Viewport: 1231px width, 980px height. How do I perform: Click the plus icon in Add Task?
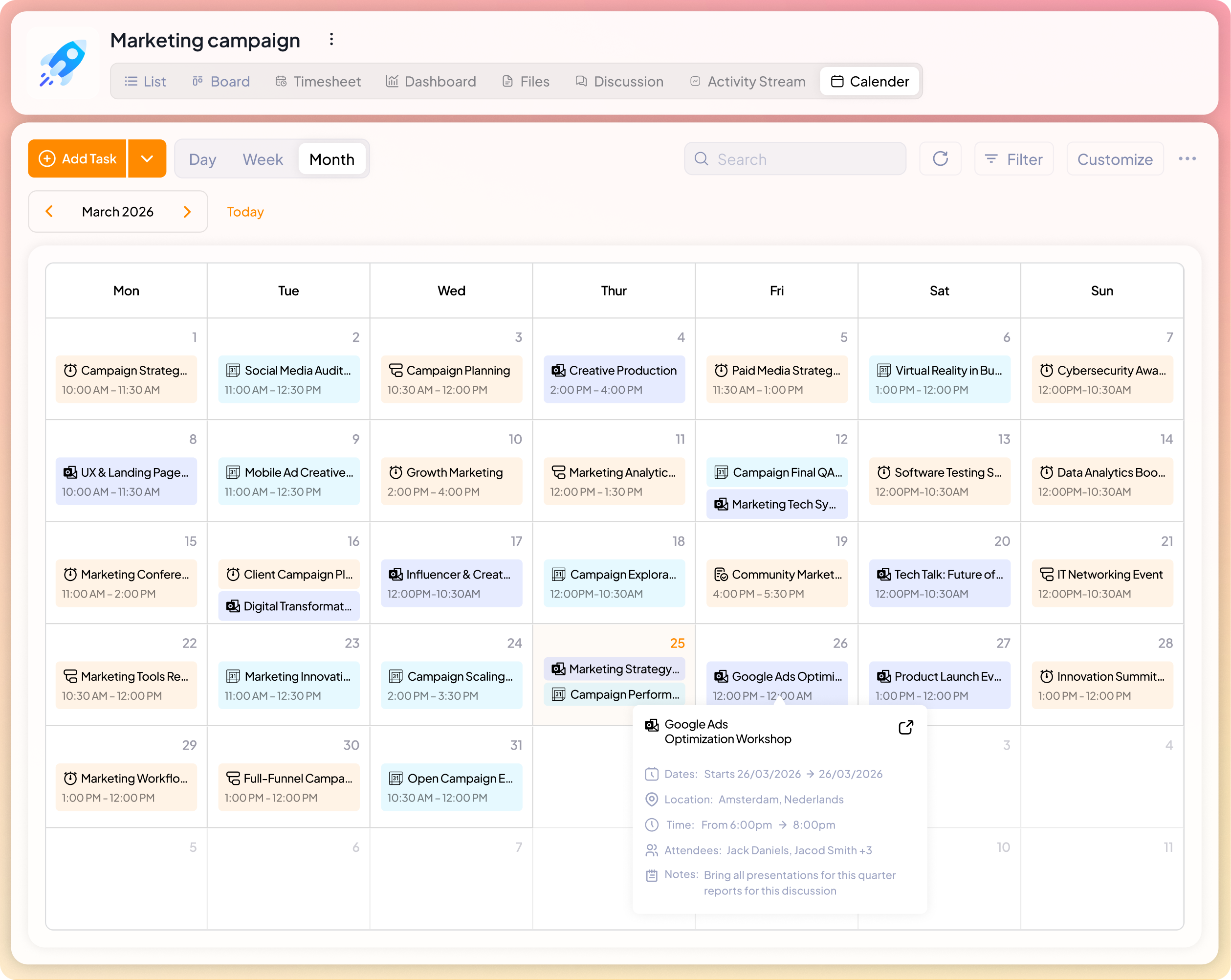tap(47, 159)
